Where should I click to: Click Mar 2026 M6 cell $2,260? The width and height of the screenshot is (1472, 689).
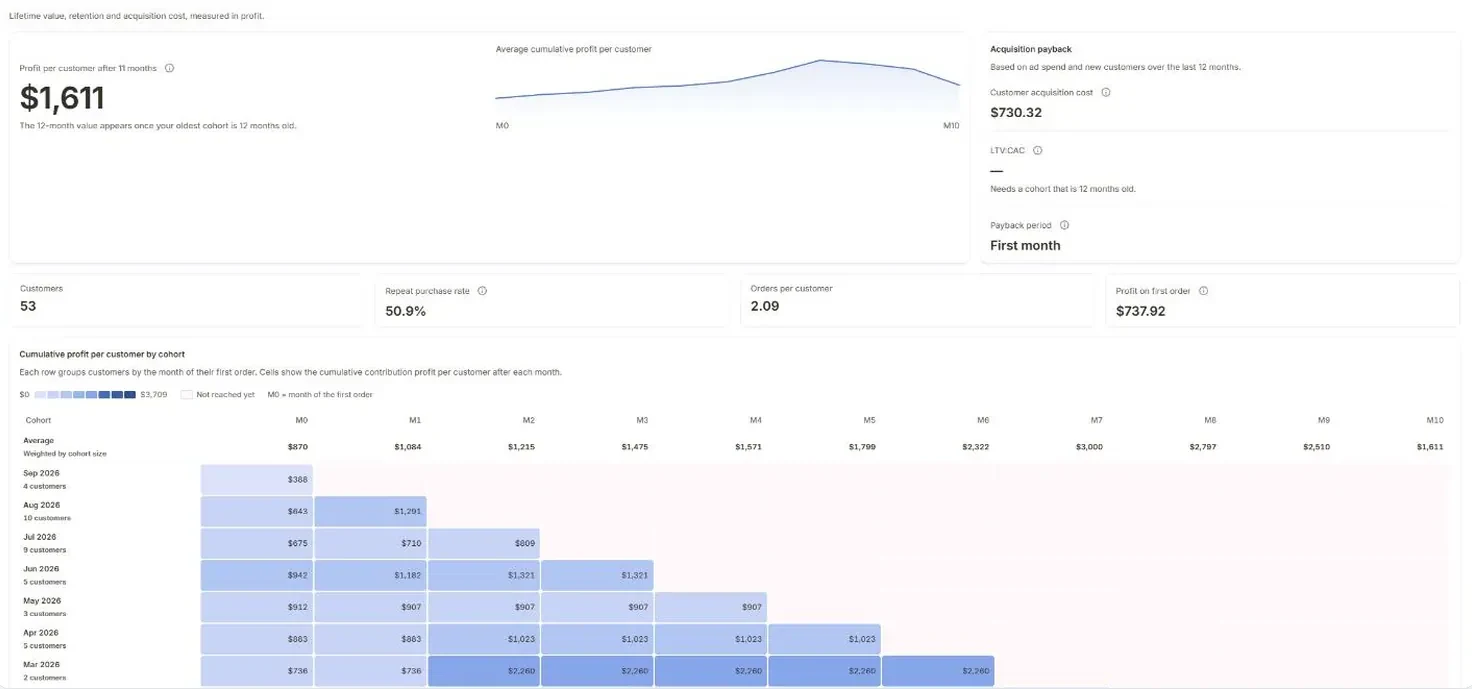tap(939, 671)
